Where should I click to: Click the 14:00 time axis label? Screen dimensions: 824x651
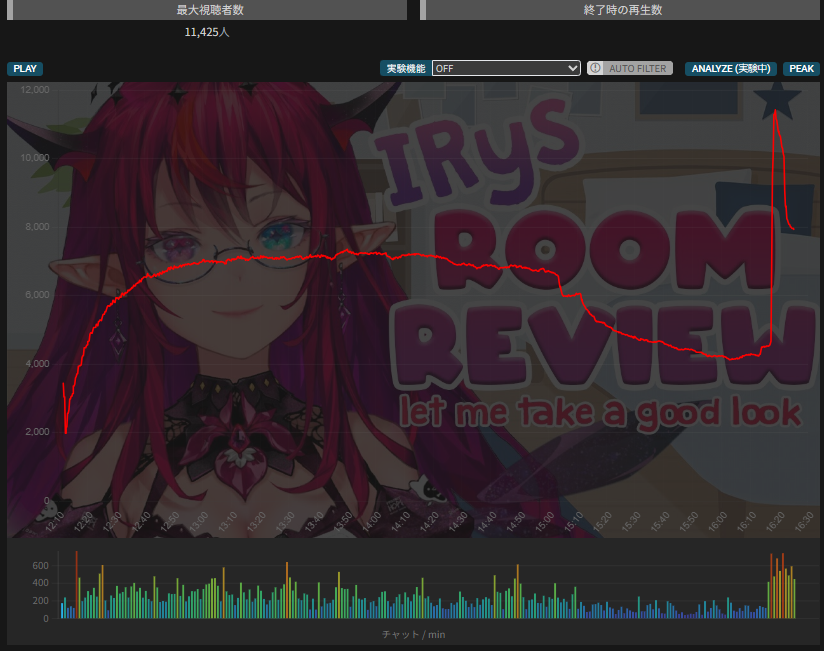[372, 522]
